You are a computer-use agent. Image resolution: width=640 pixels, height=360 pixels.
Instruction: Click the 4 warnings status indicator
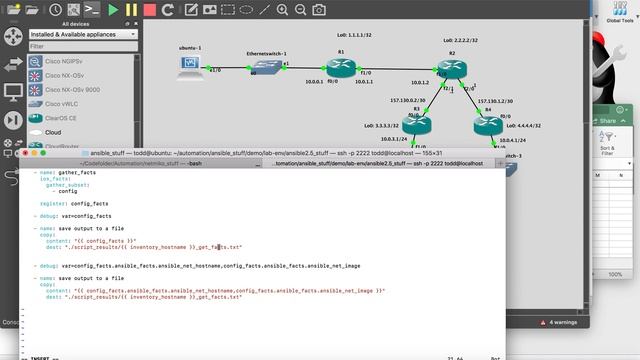[558, 322]
